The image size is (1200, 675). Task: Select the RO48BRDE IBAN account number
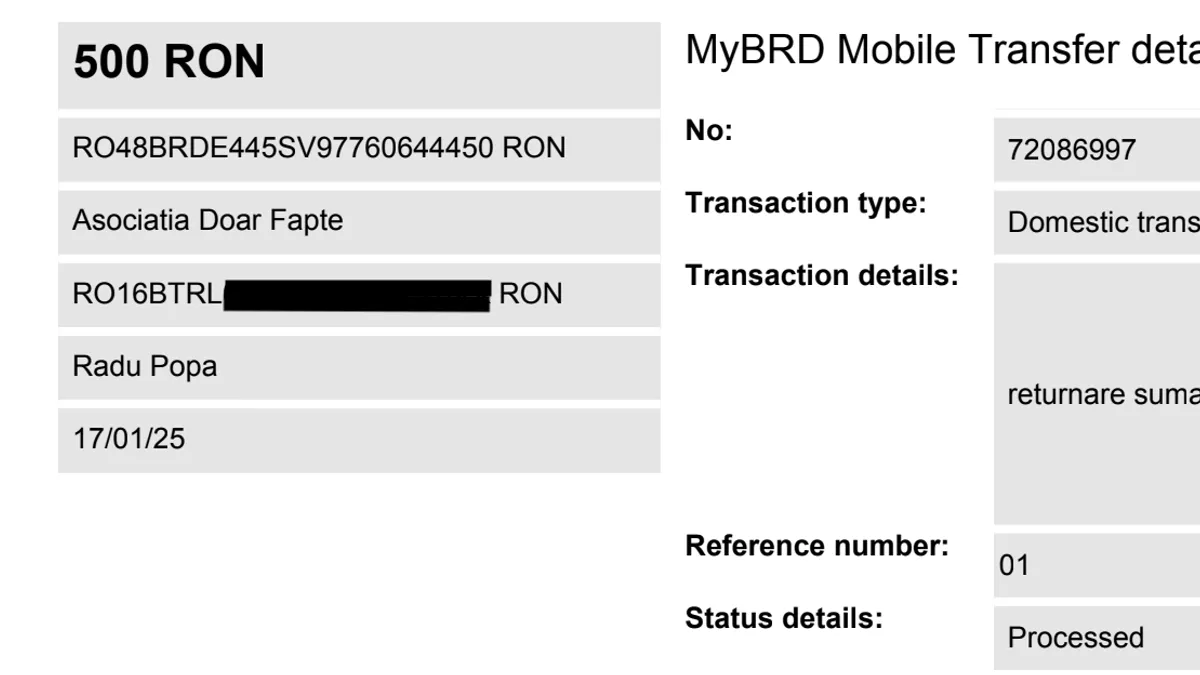(283, 148)
